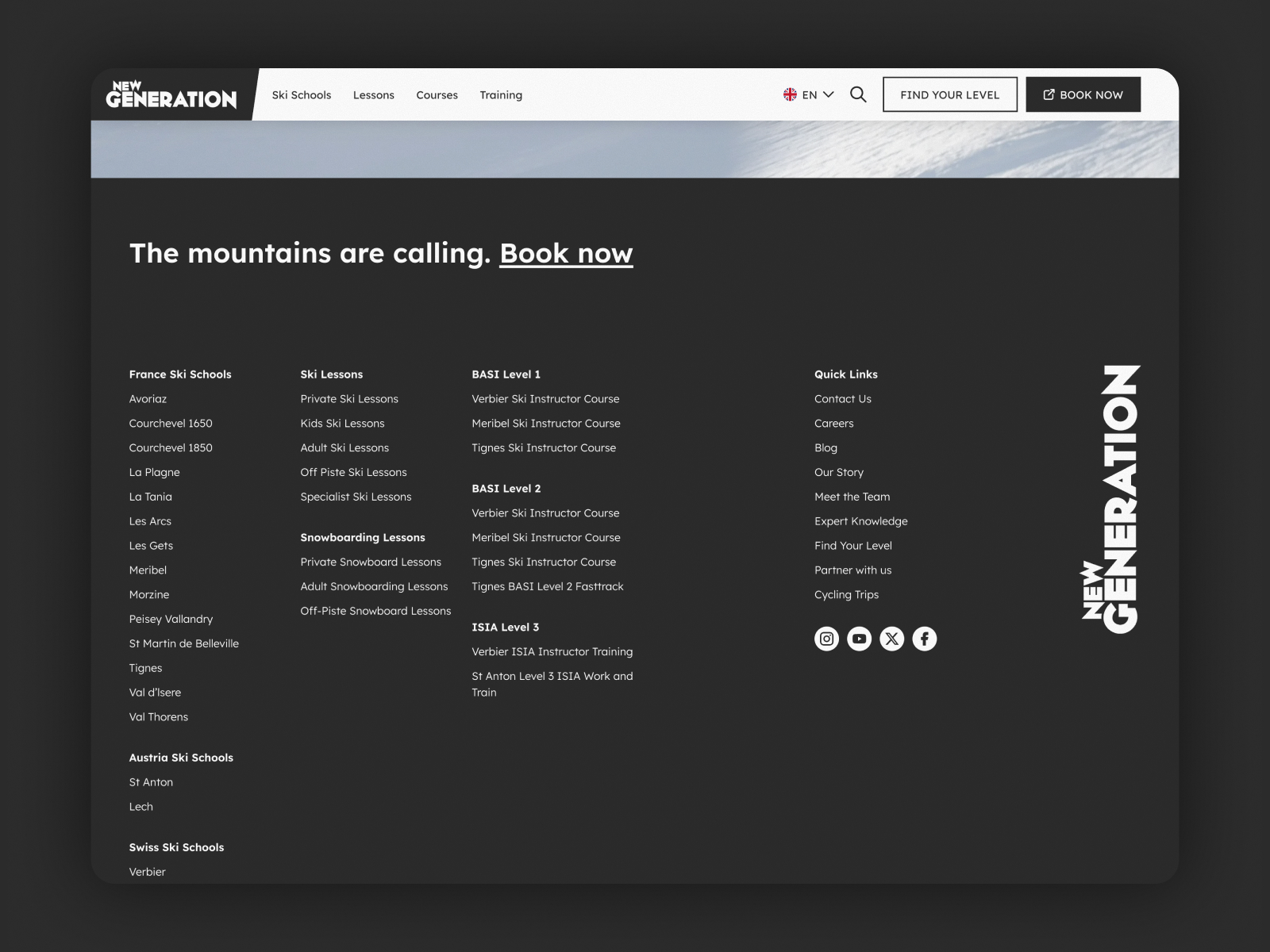
Task: Open the Val d'Isere link
Action: pyautogui.click(x=155, y=693)
